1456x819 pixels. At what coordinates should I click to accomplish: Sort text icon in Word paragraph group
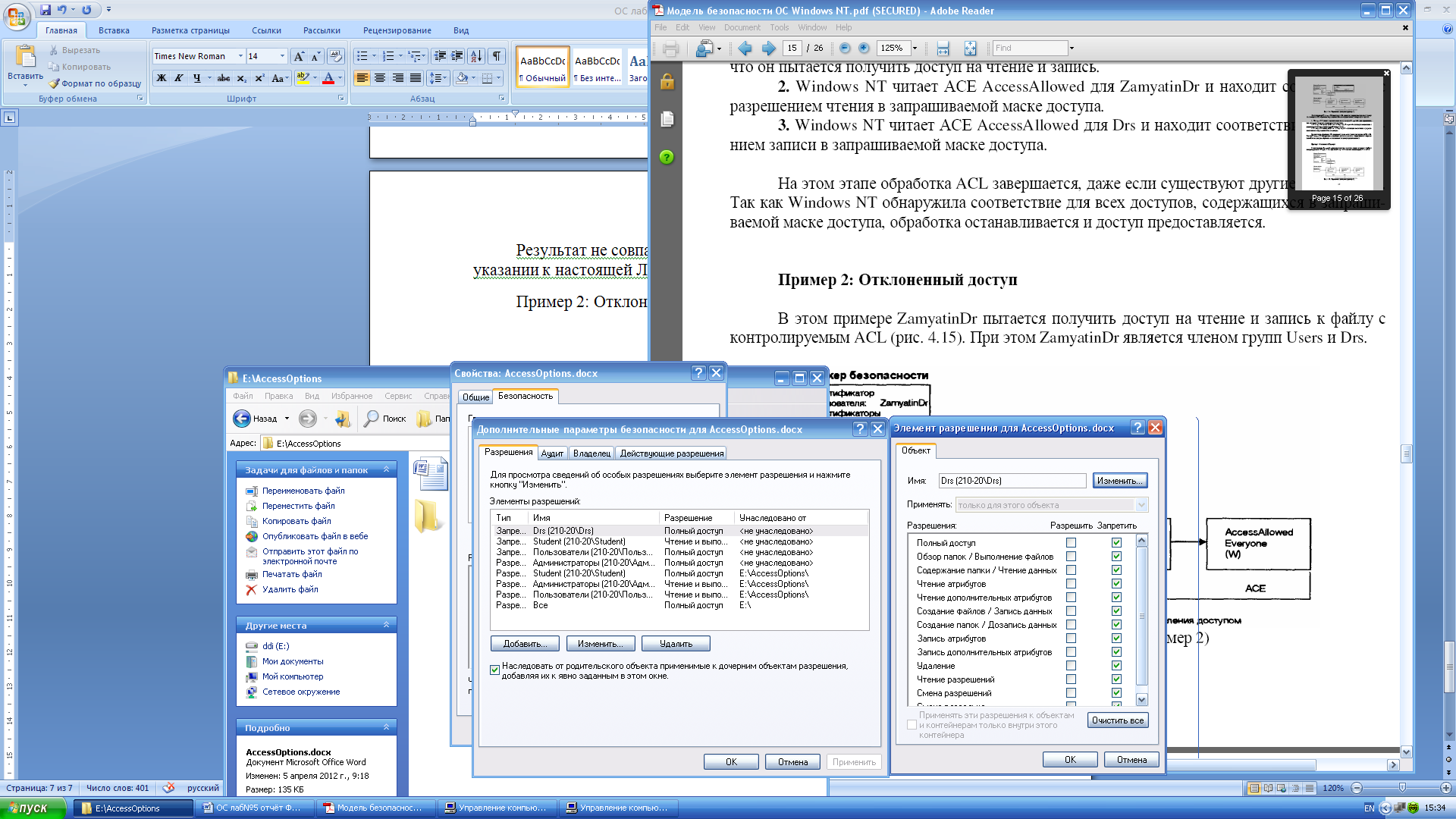(475, 56)
